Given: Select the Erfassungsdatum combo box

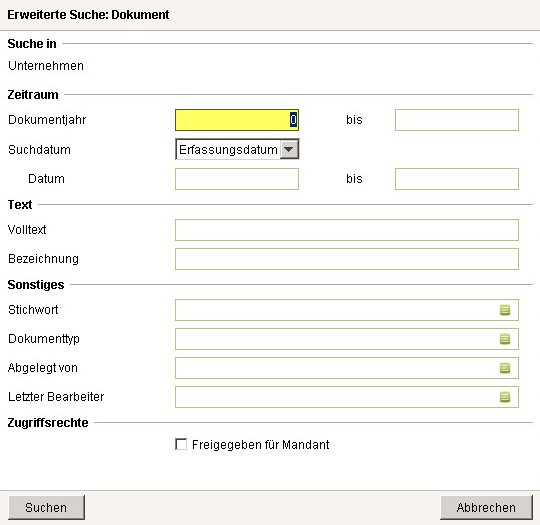Looking at the screenshot, I should coord(237,149).
